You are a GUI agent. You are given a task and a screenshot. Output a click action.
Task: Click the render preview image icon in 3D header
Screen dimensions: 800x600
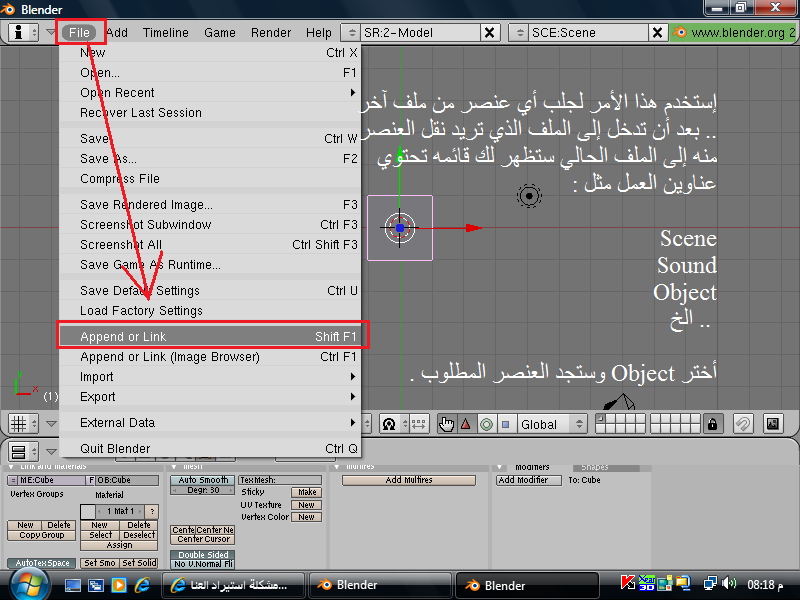pyautogui.click(x=773, y=423)
